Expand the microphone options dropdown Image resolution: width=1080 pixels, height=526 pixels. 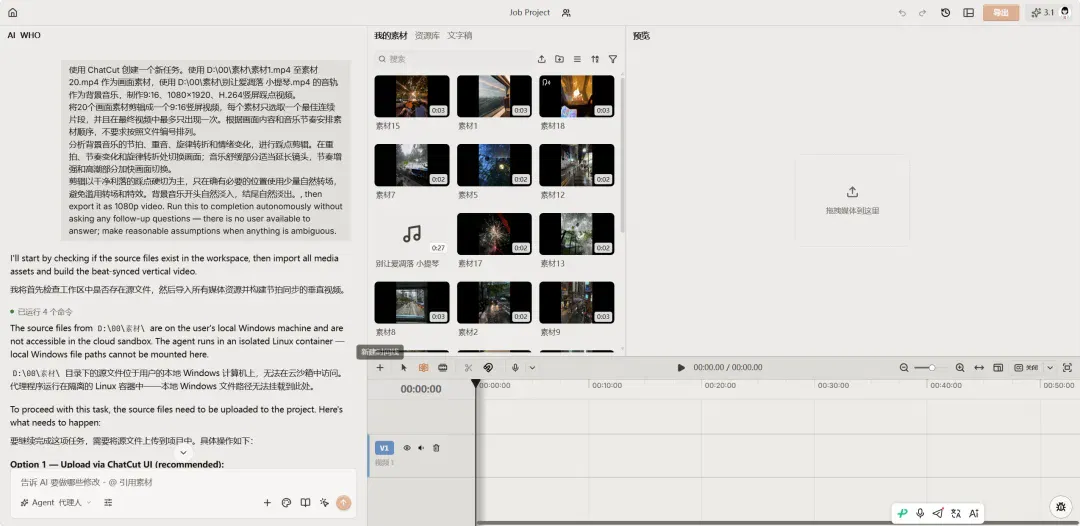pos(532,368)
